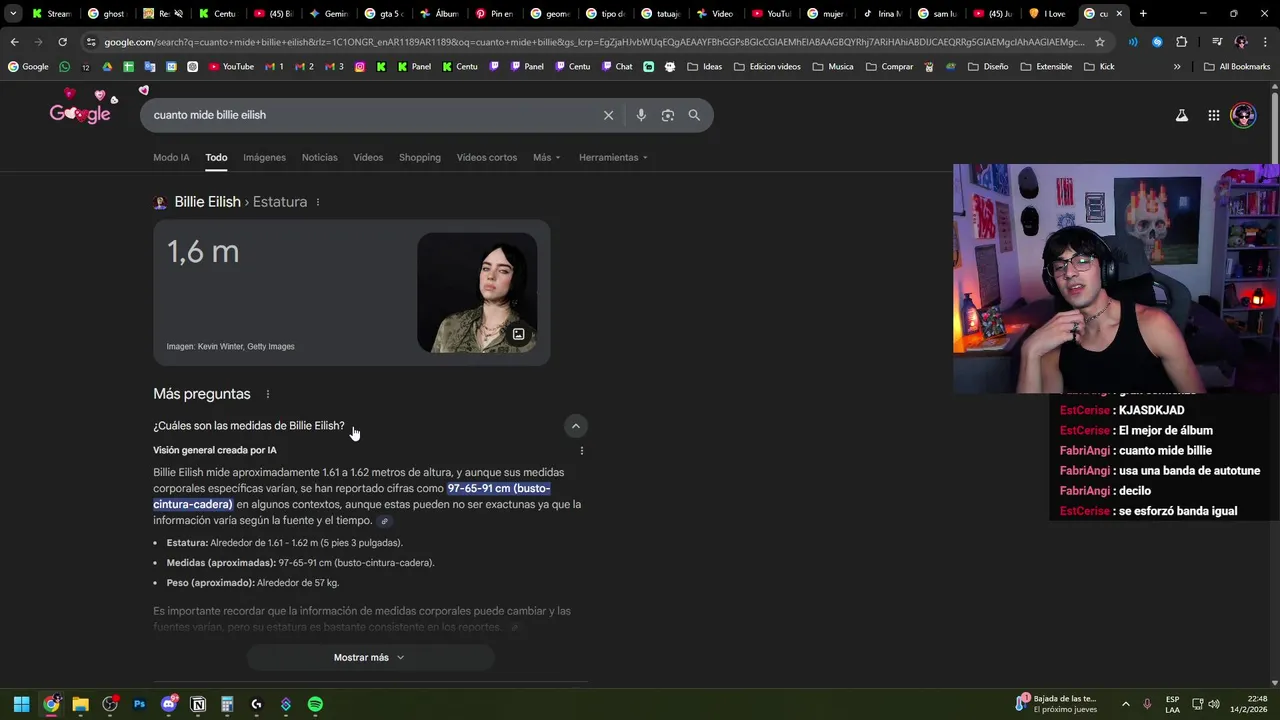Open the YouTube bookmark
The width and height of the screenshot is (1280, 720).
pyautogui.click(x=231, y=66)
